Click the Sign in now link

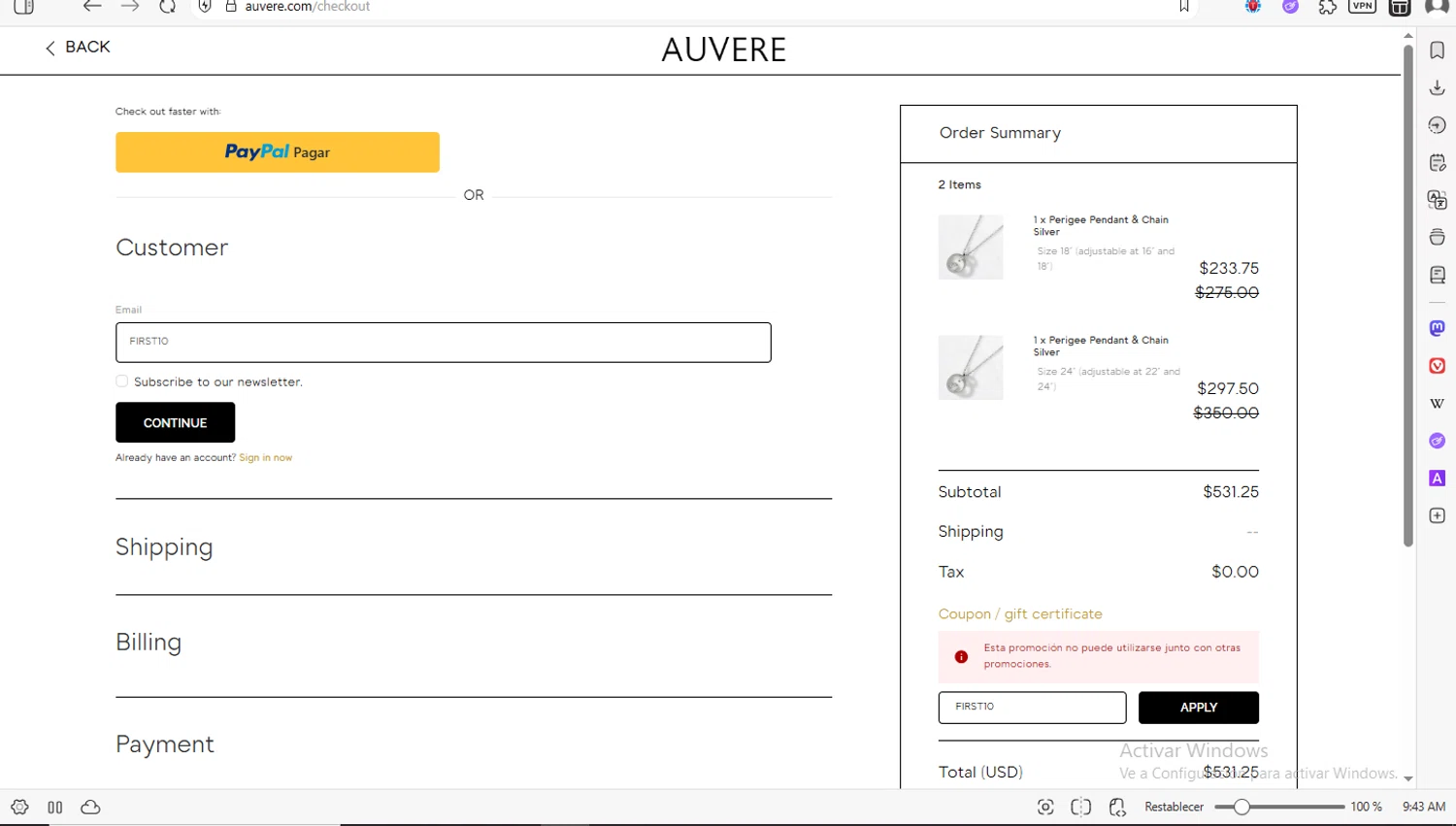[x=265, y=458]
